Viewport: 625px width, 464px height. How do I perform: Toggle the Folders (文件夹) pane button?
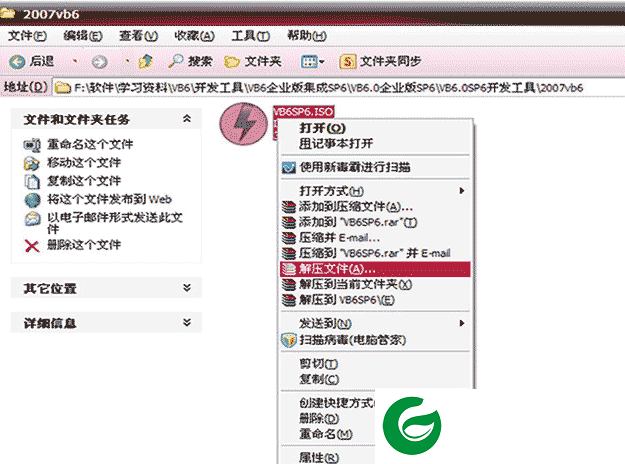coord(252,61)
